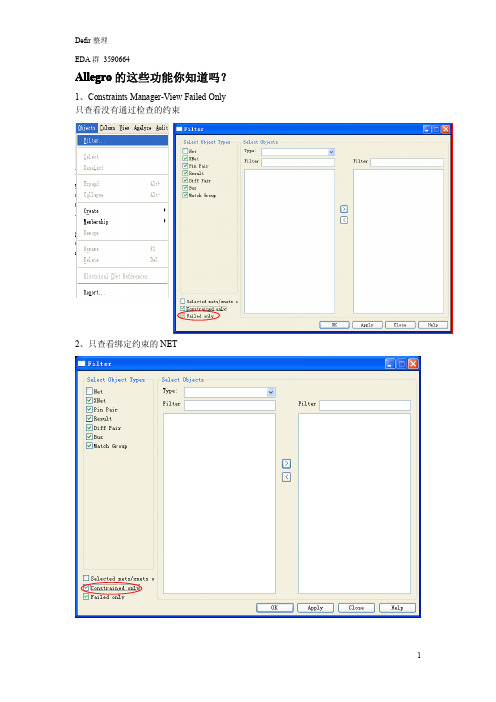The height and width of the screenshot is (702, 496).
Task: Toggle Failed only checkbox in upper dialog
Action: pos(183,316)
